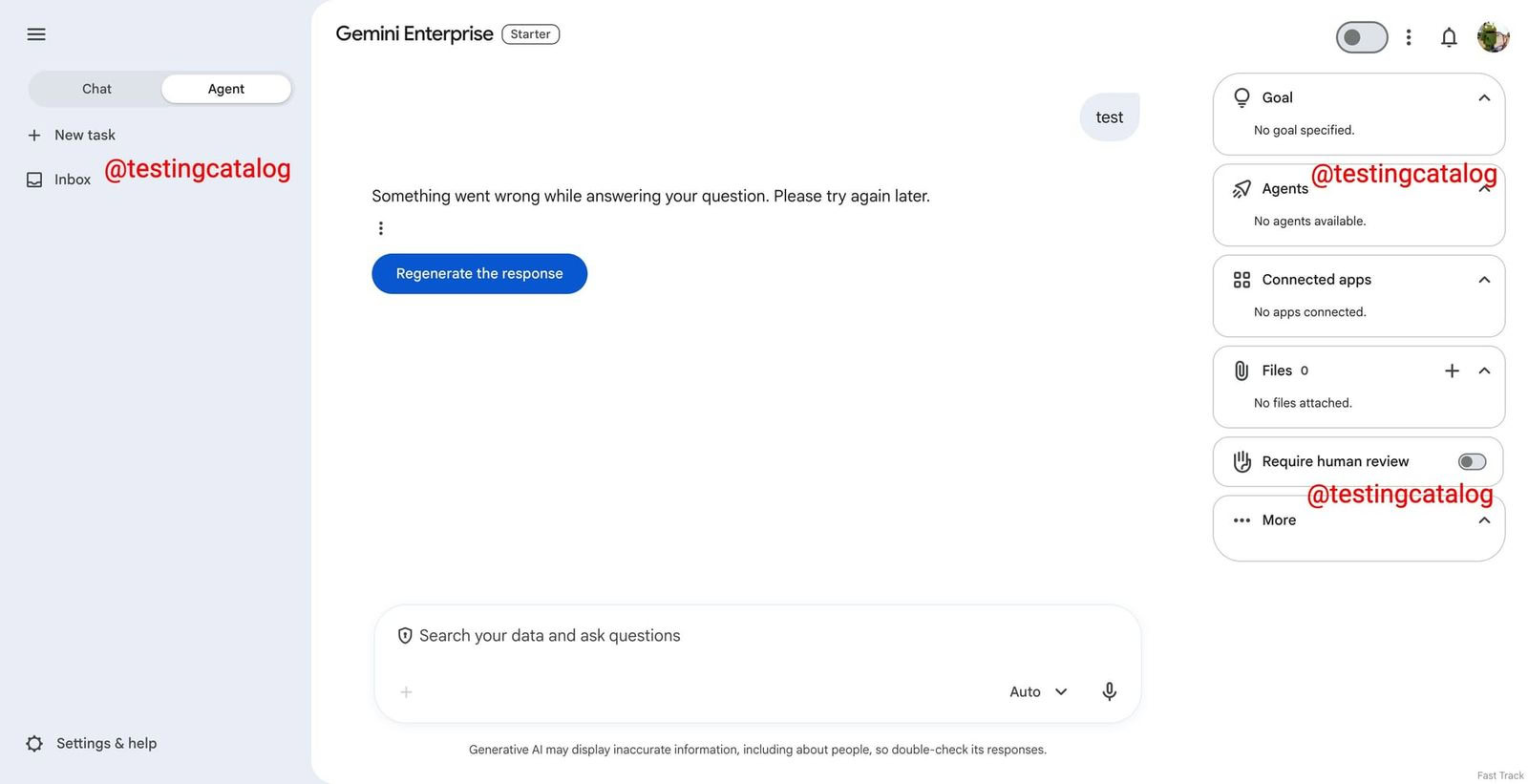Click the search input field to ask a question
The width and height of the screenshot is (1528, 784).
[668, 635]
